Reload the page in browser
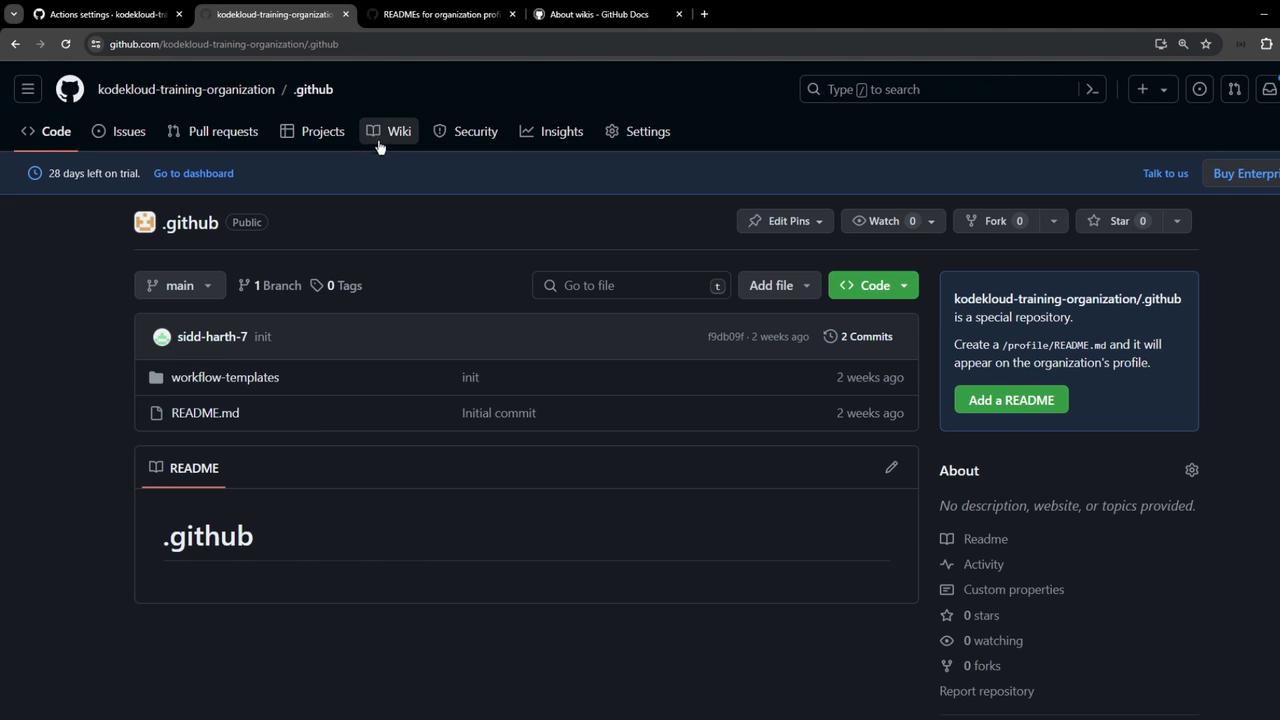This screenshot has width=1280, height=720. [66, 44]
